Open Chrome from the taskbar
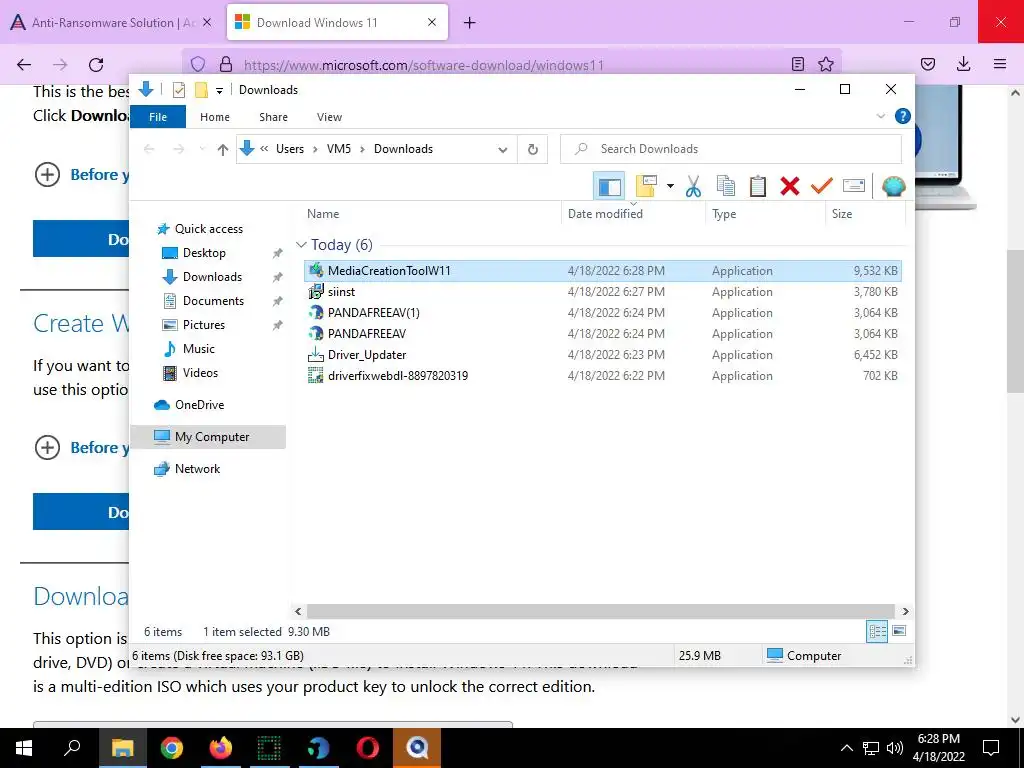The image size is (1024, 768). click(172, 748)
